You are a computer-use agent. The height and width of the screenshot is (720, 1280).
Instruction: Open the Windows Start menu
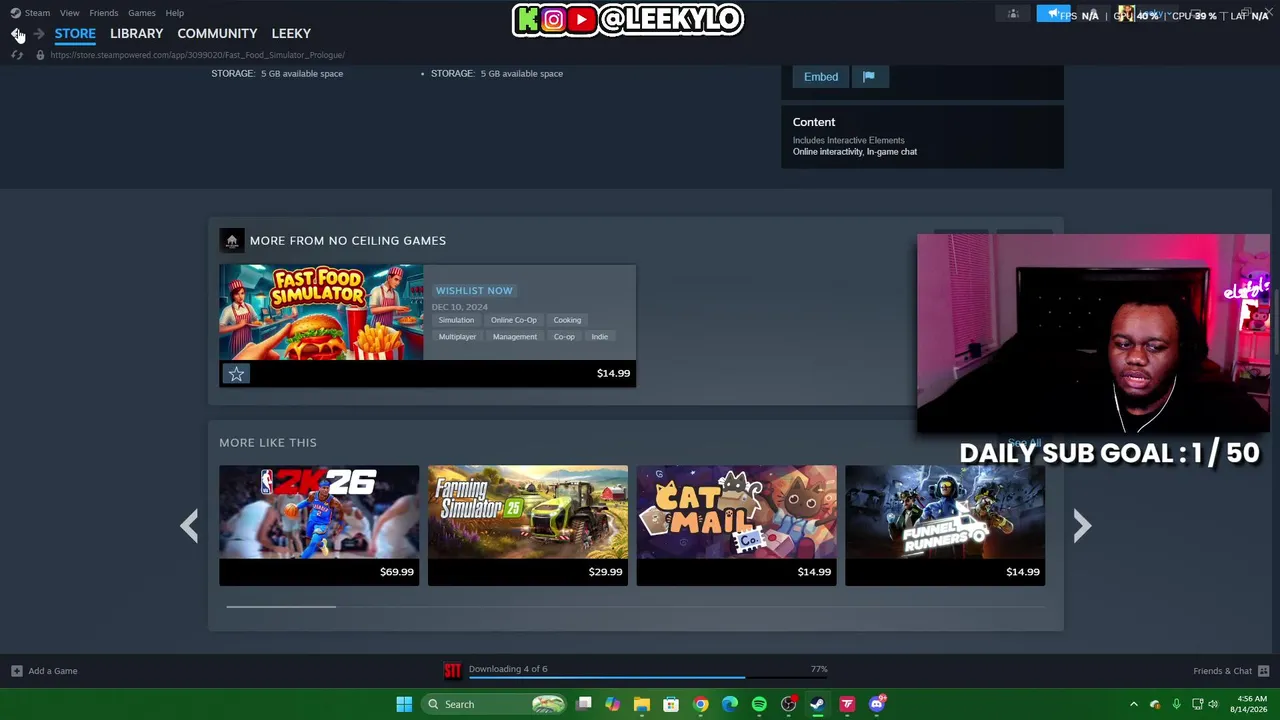(x=404, y=704)
